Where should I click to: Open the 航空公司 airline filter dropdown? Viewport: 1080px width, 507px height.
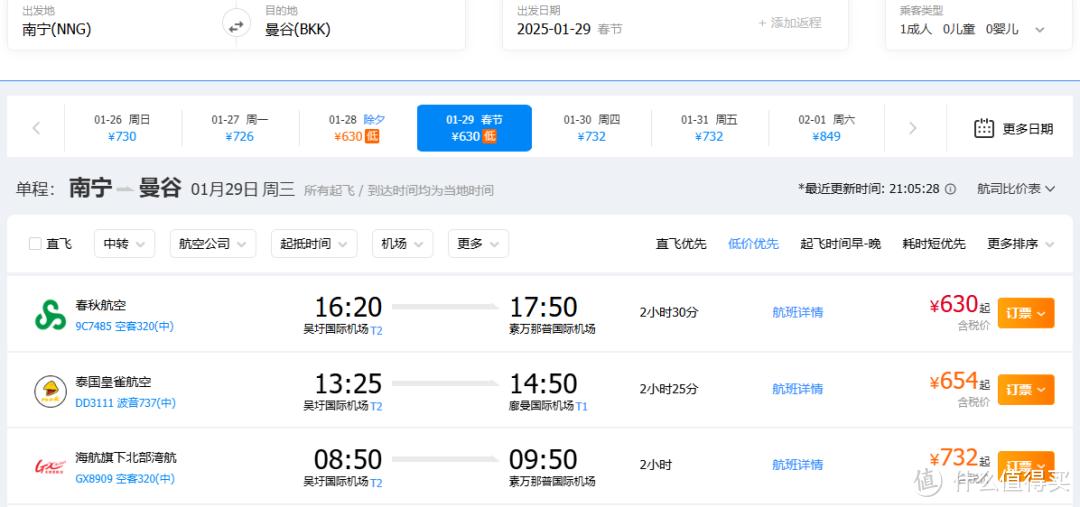coord(212,244)
